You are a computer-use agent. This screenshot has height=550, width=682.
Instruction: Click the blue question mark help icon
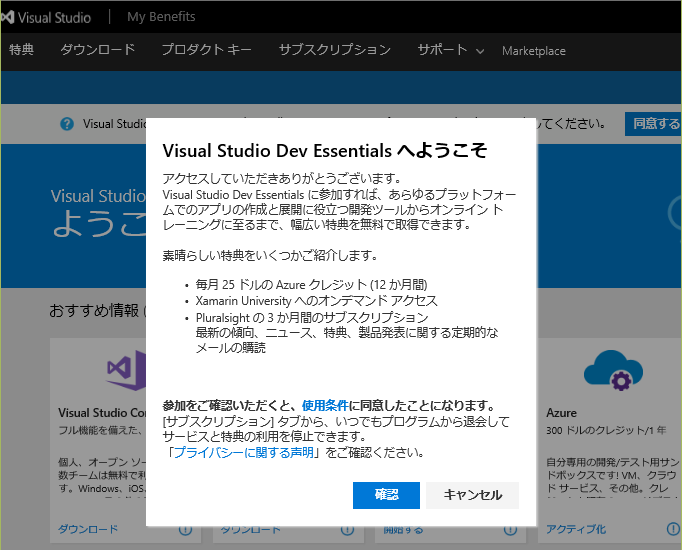(67, 124)
